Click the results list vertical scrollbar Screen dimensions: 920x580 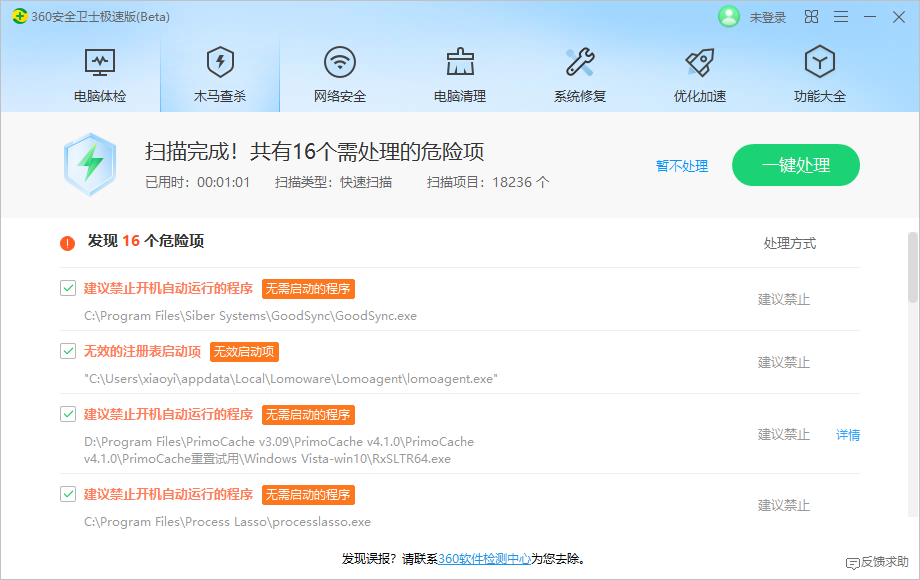(x=912, y=267)
